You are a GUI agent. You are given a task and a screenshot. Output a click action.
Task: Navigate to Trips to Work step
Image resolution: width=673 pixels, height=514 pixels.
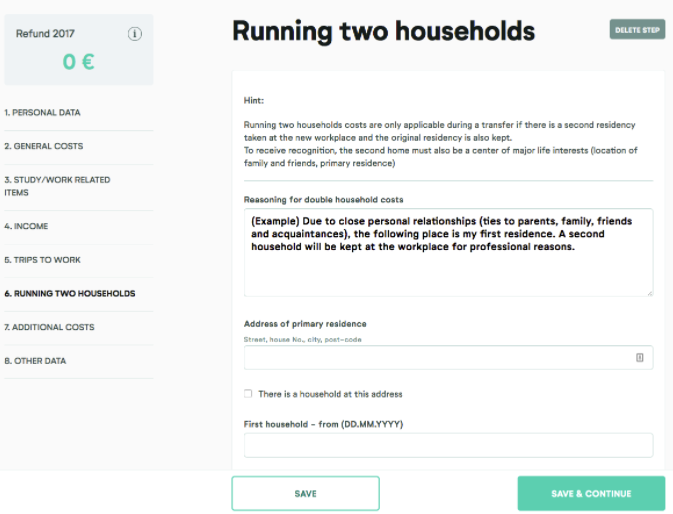pos(42,260)
